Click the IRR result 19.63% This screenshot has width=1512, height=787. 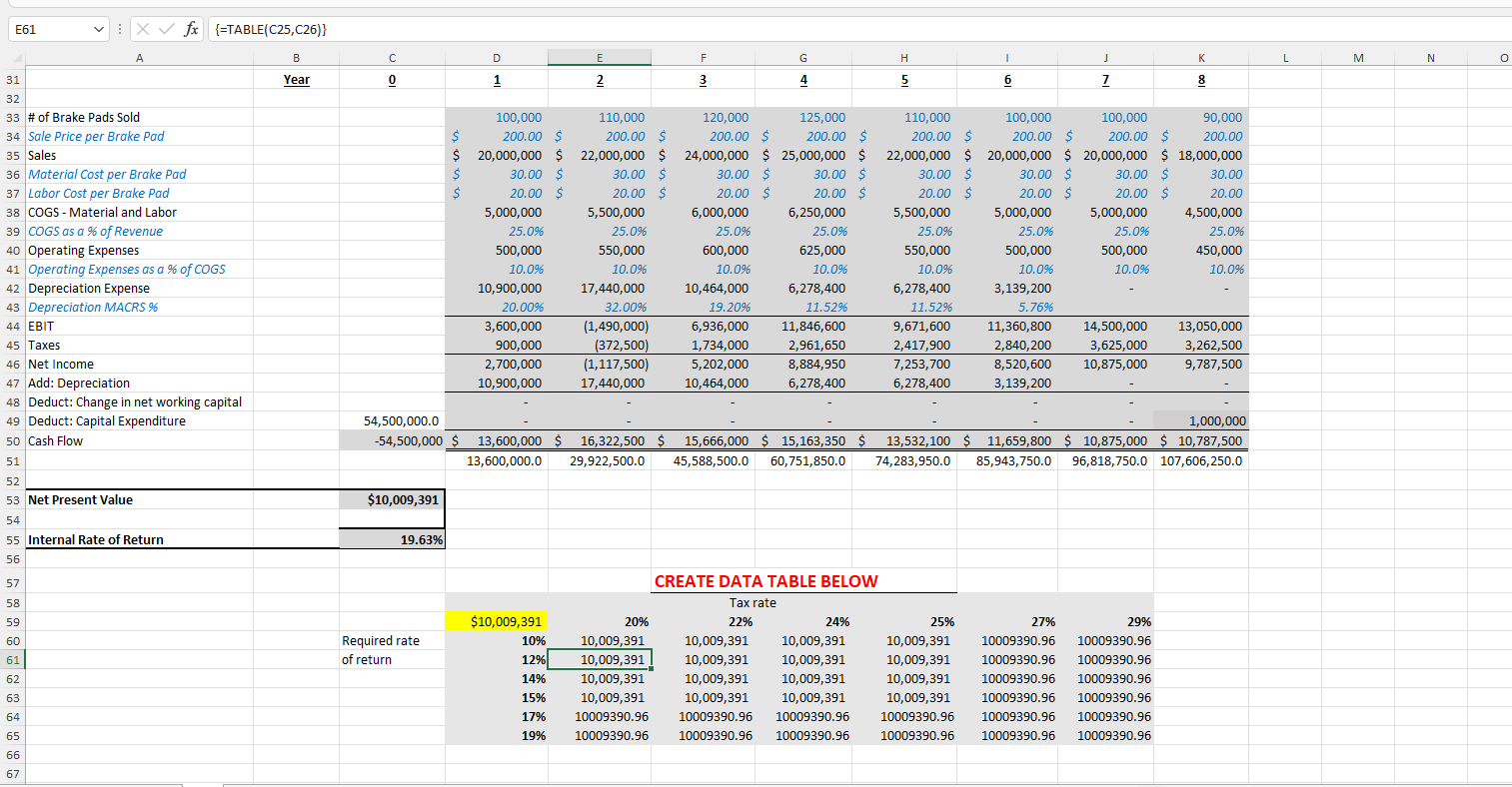tap(393, 539)
